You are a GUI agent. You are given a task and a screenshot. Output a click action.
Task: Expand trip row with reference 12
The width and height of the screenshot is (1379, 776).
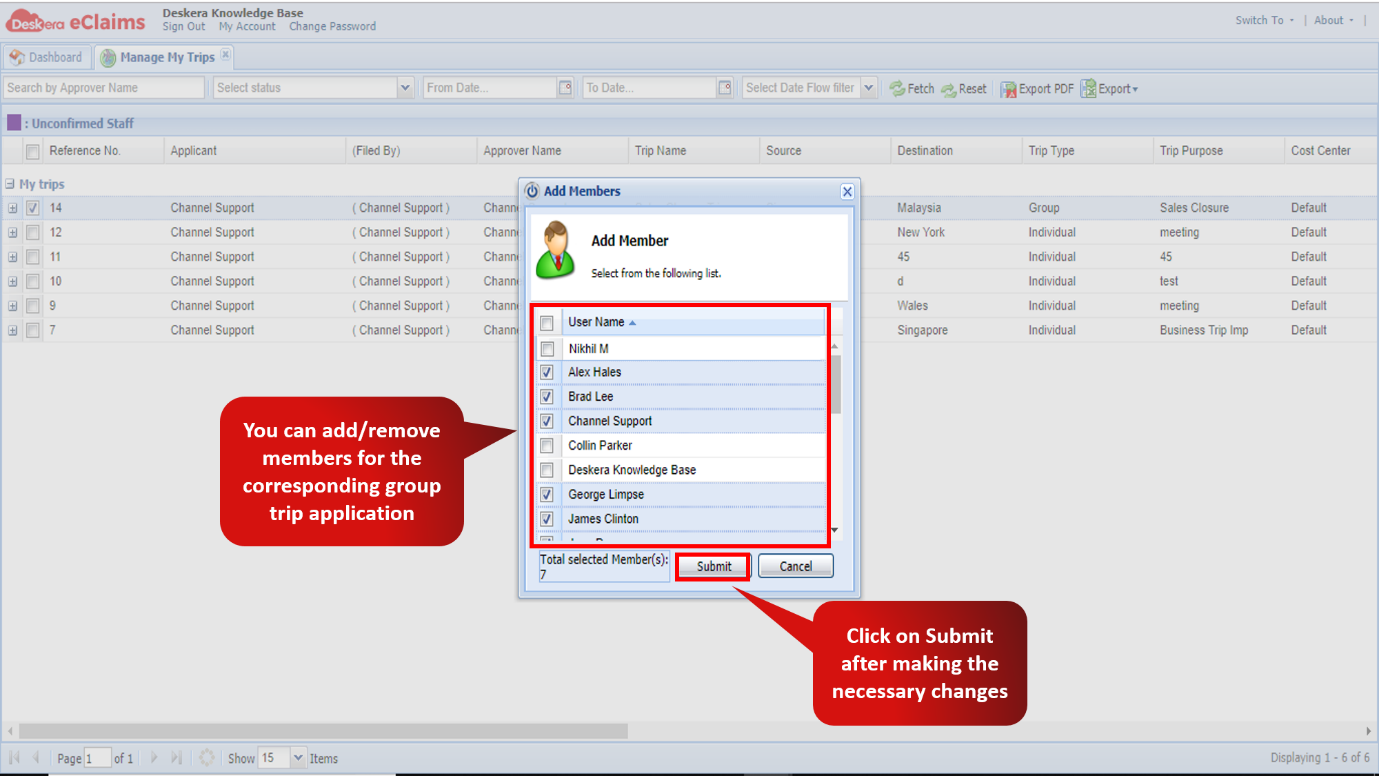13,233
